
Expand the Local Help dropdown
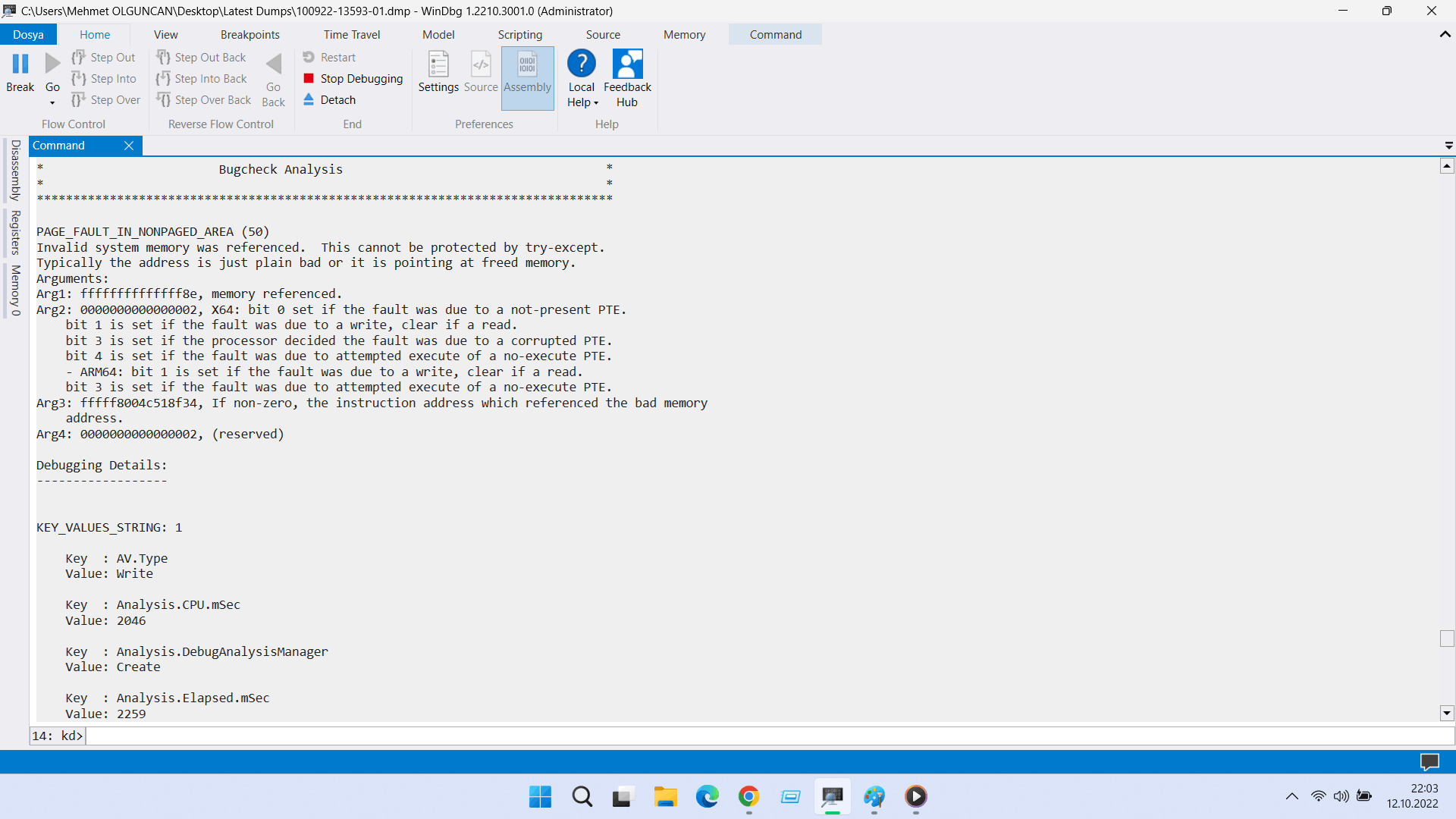coord(596,103)
